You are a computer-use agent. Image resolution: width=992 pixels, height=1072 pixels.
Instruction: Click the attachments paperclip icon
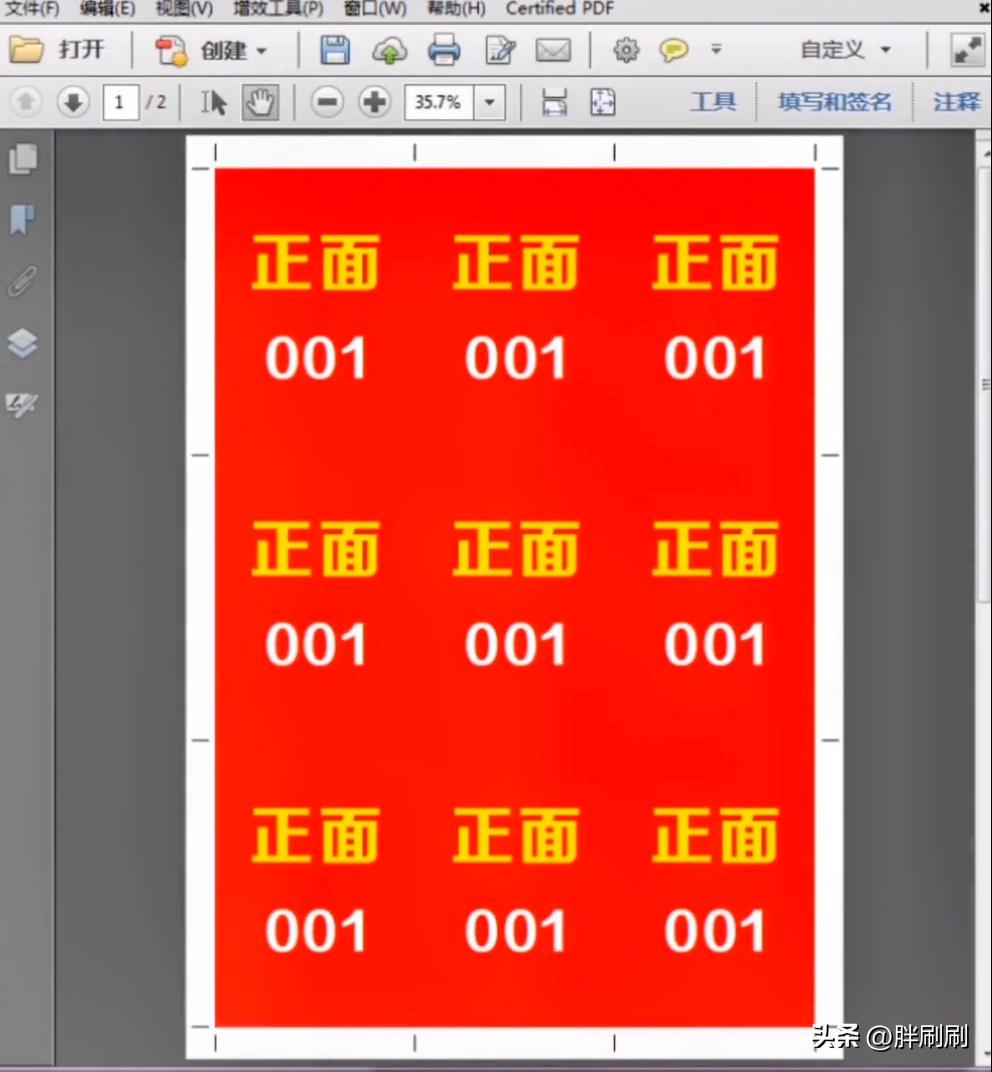pyautogui.click(x=23, y=281)
